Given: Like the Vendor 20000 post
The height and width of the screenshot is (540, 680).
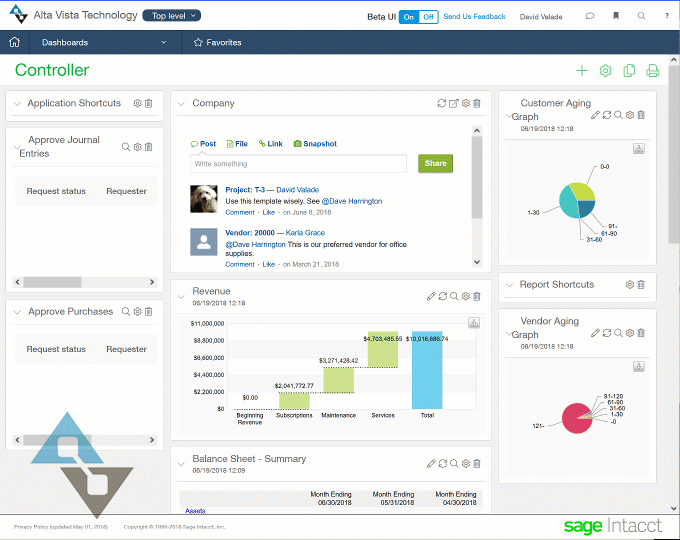Looking at the screenshot, I should click(x=268, y=264).
